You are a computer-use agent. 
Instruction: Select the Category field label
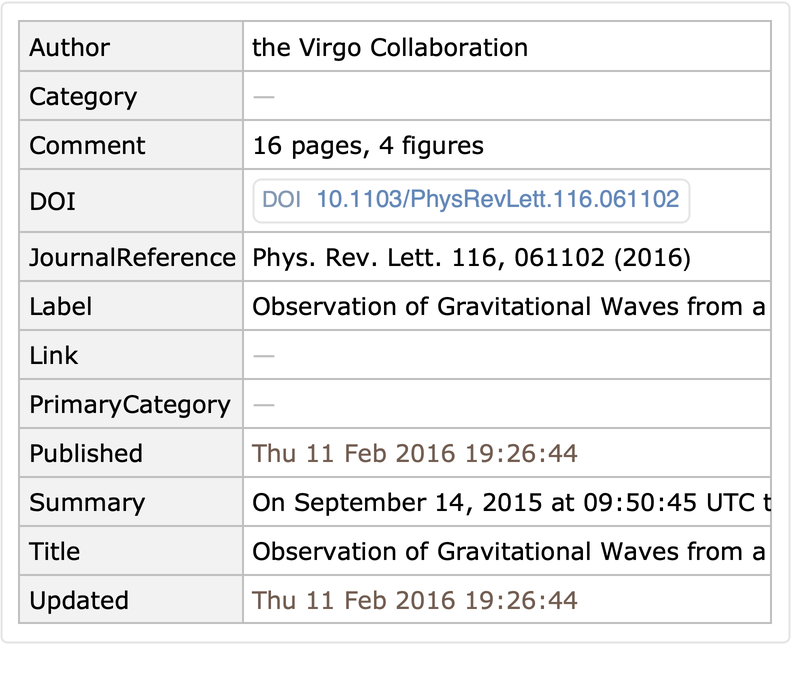(83, 97)
